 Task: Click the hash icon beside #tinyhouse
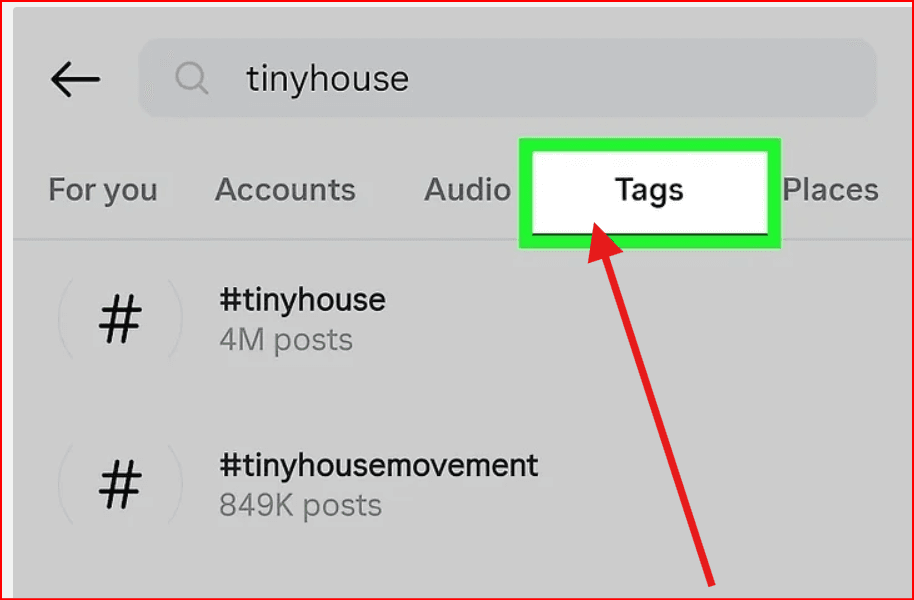(120, 320)
